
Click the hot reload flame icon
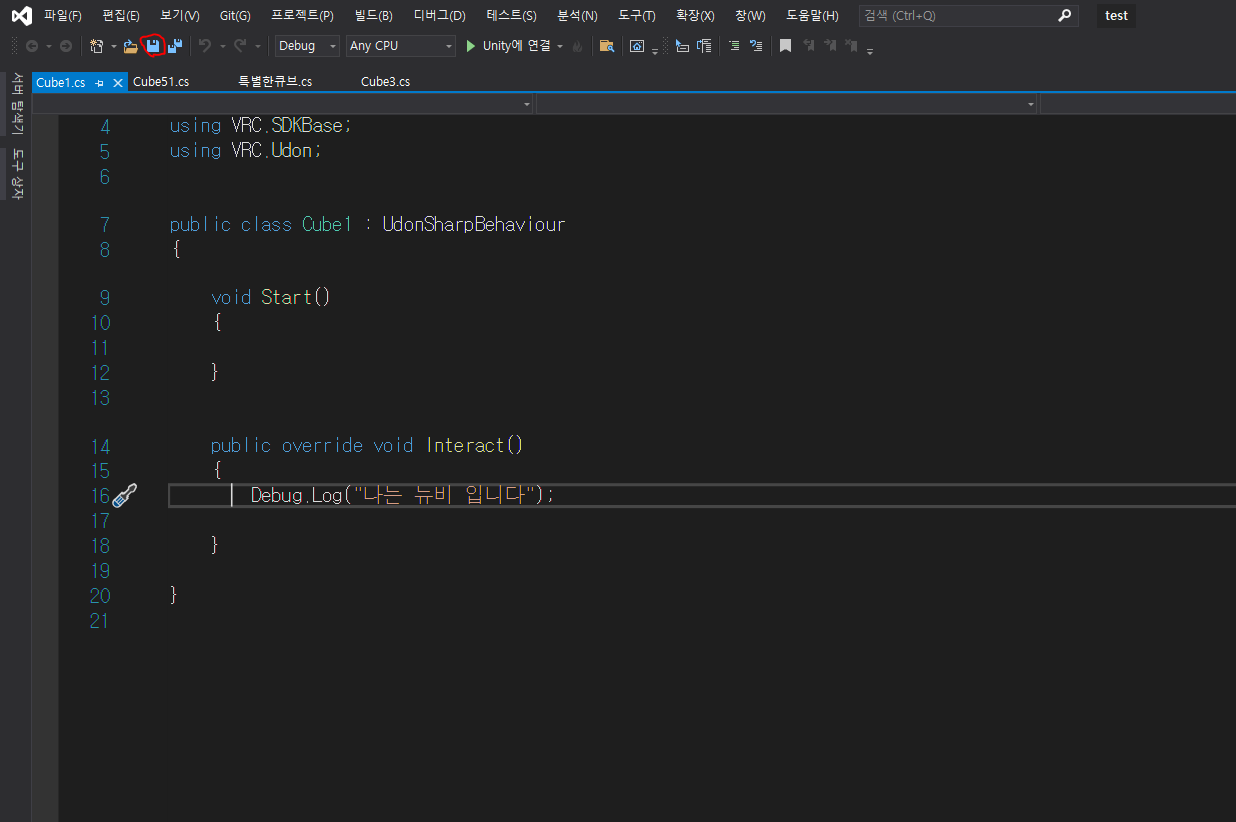tap(577, 46)
